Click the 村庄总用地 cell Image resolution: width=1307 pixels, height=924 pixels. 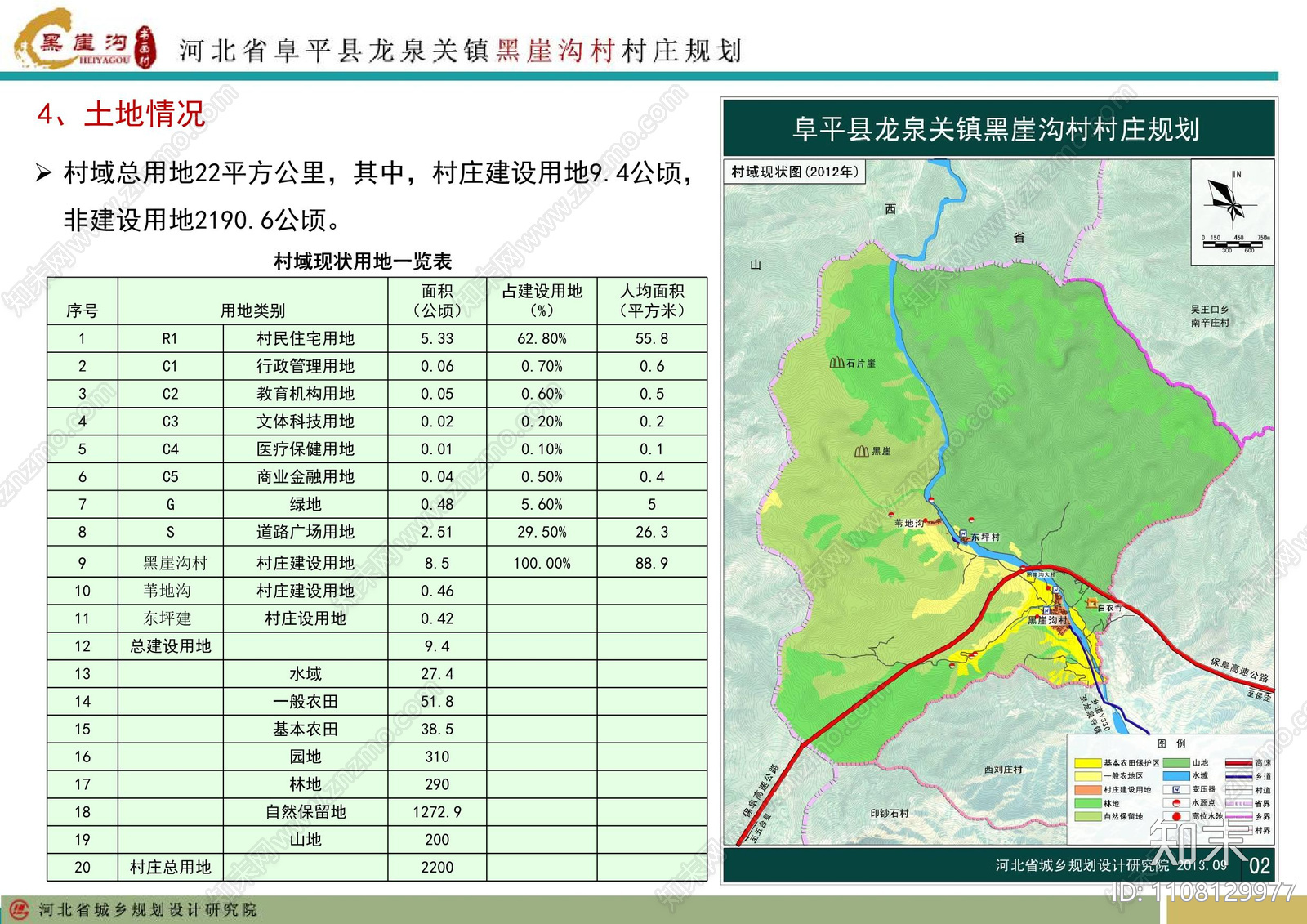pyautogui.click(x=170, y=867)
